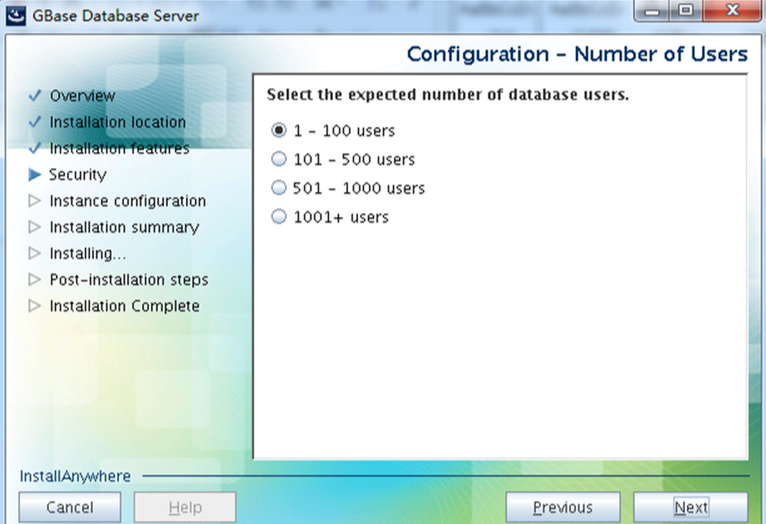Click the arrow icon beside Post-installation steps

click(35, 279)
